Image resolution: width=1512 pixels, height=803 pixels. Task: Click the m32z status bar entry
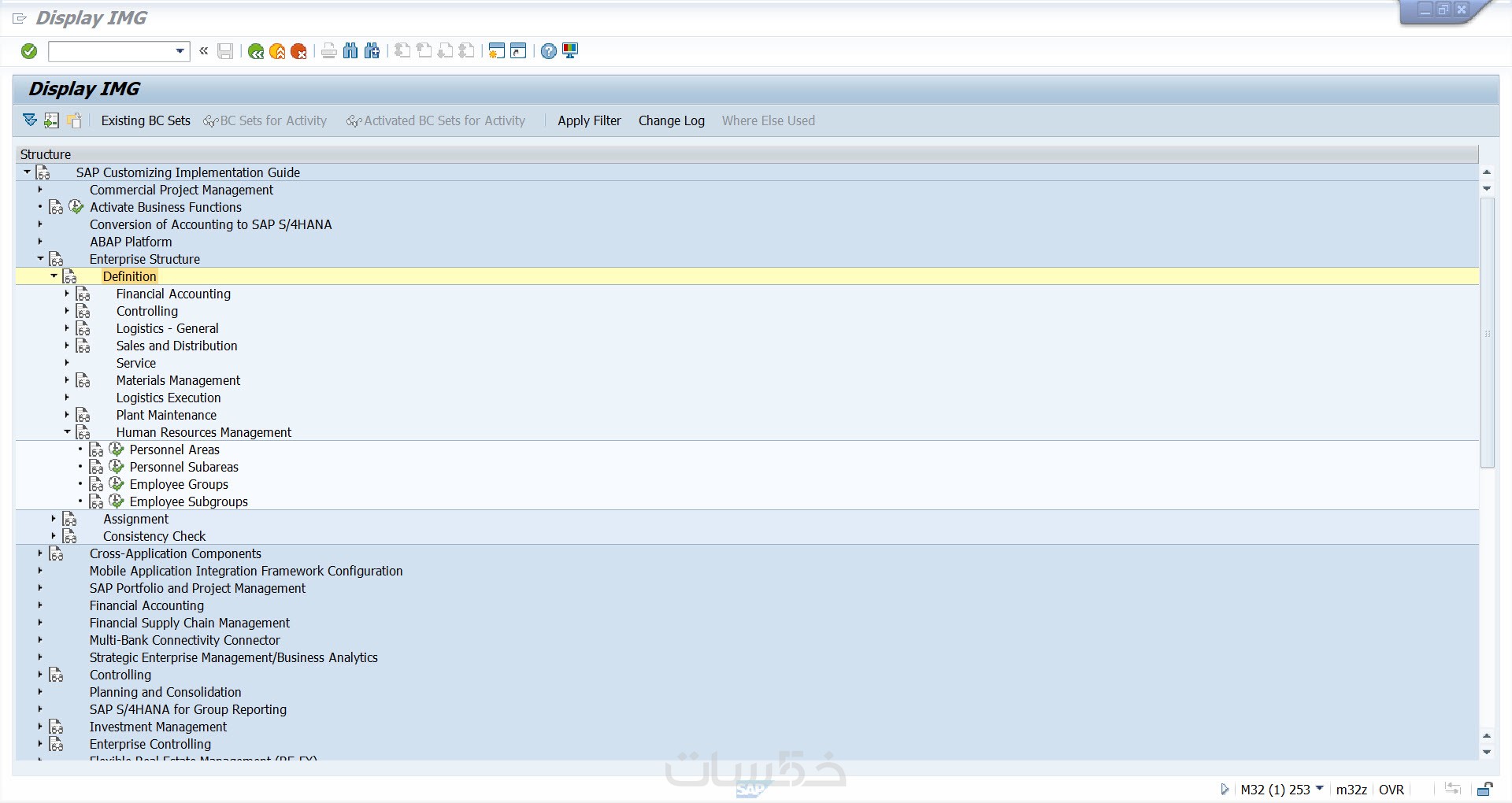(x=1351, y=790)
